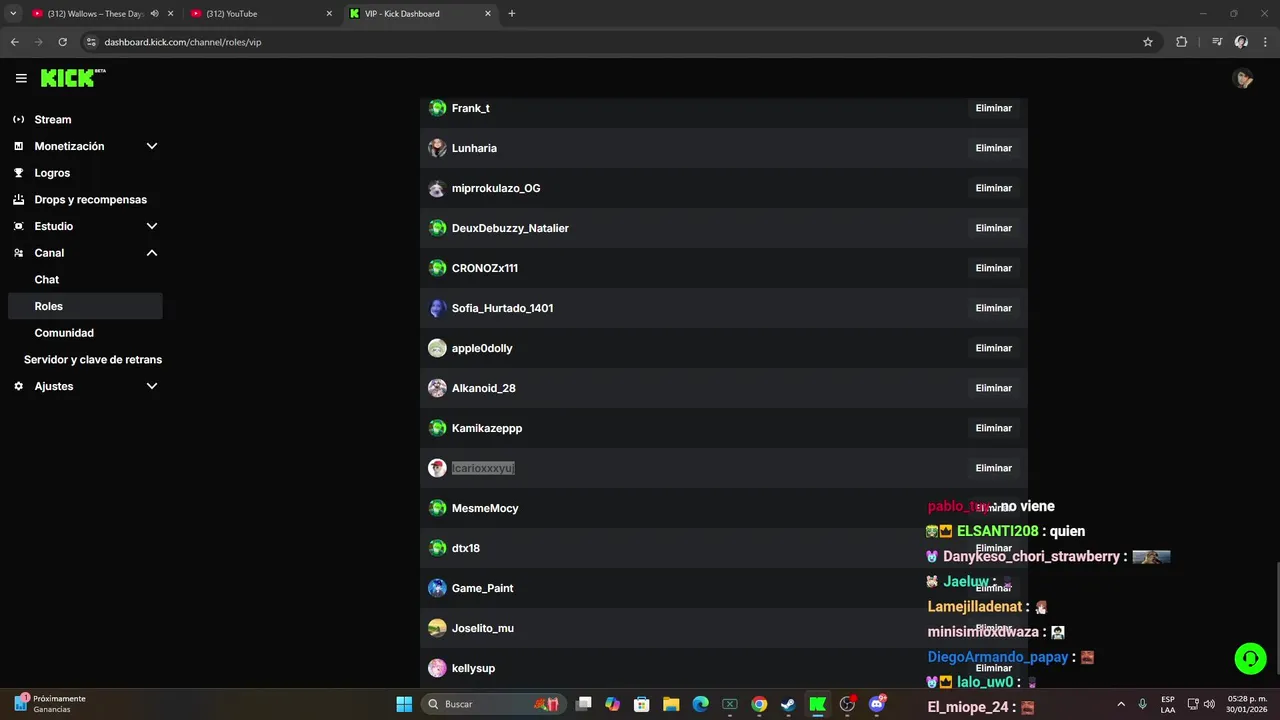Open the green support headset chat bubble
The image size is (1280, 720).
(x=1250, y=658)
